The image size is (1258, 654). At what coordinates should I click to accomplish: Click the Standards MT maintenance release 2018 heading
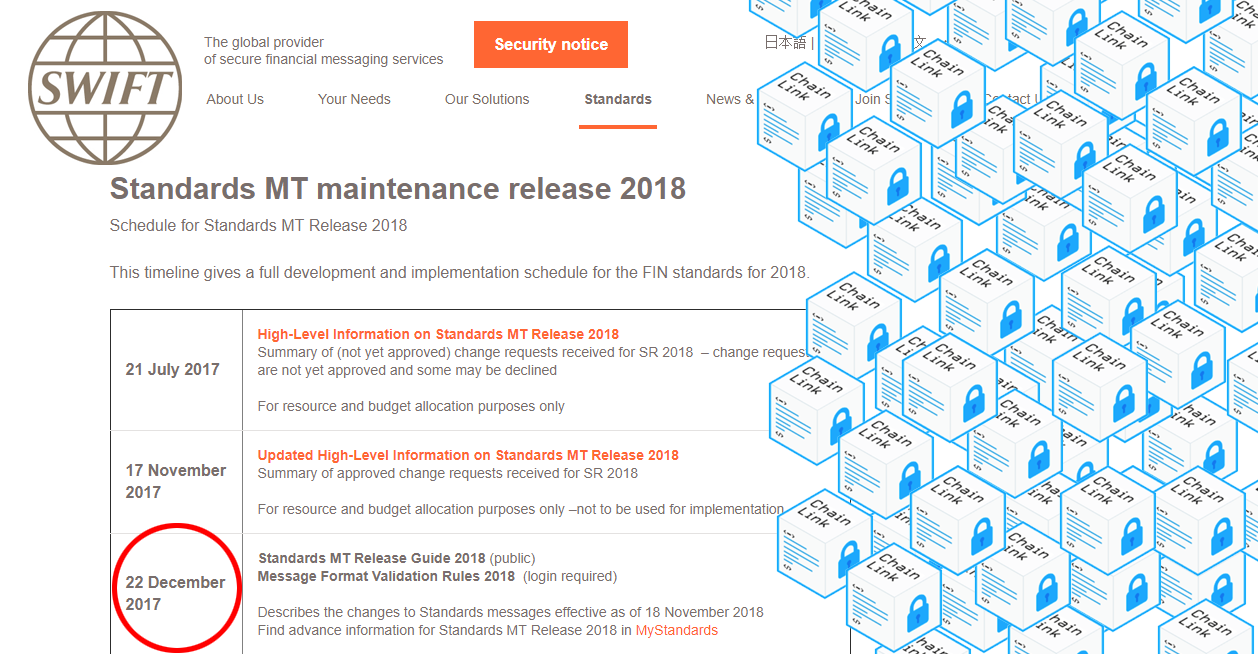398,189
